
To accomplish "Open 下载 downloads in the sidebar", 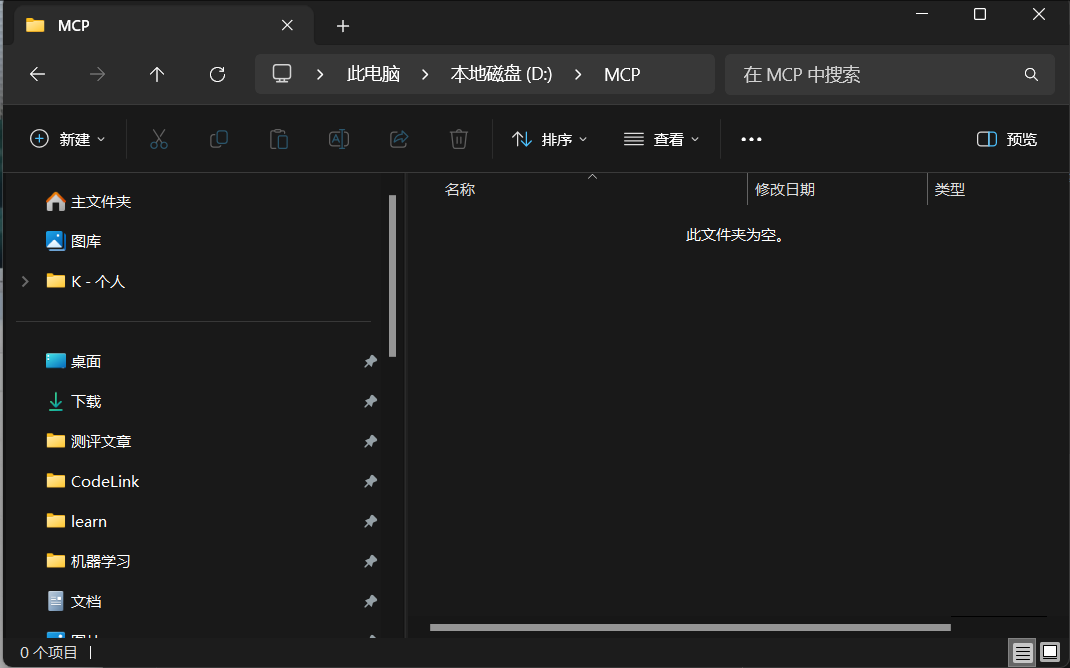I will pyautogui.click(x=73, y=401).
